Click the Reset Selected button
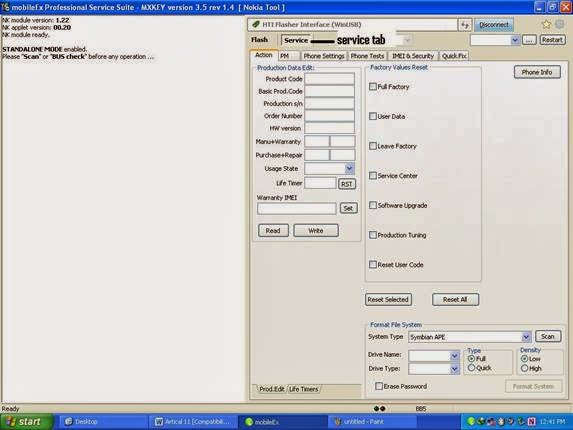 tap(388, 300)
